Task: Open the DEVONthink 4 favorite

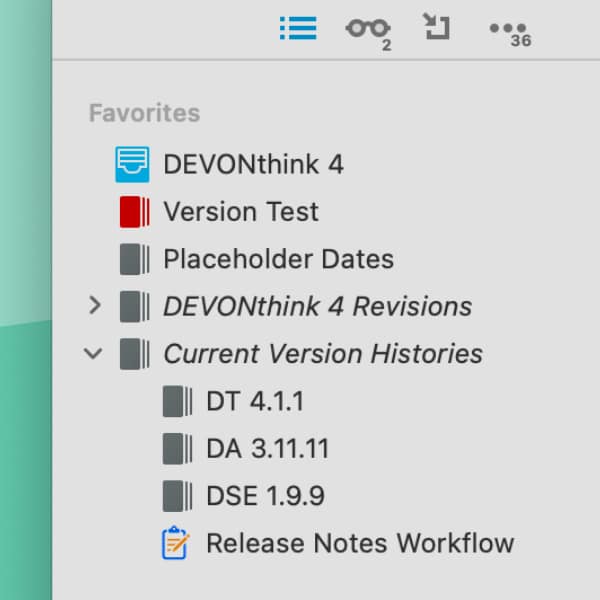Action: click(253, 164)
